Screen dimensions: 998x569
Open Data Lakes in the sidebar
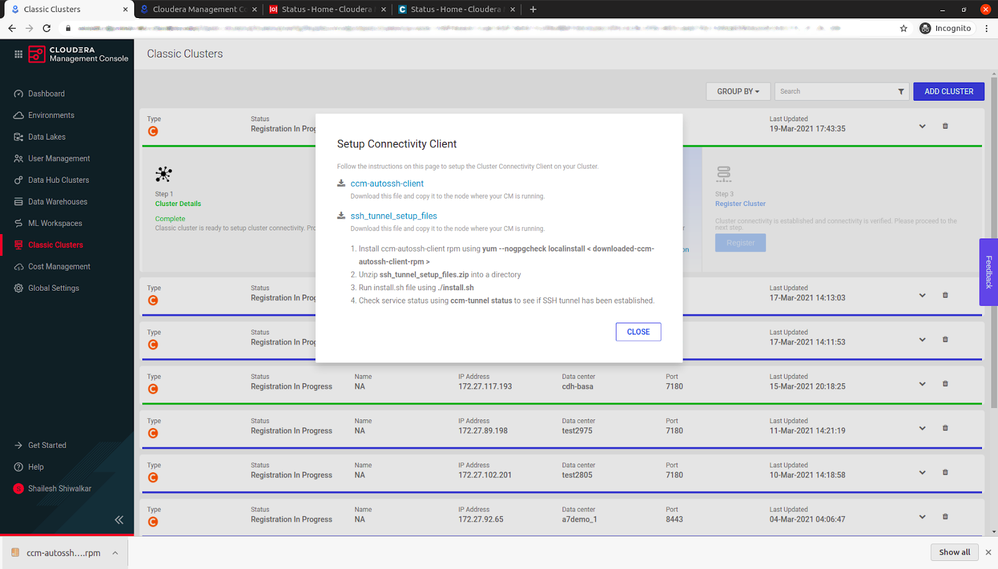click(x=47, y=137)
